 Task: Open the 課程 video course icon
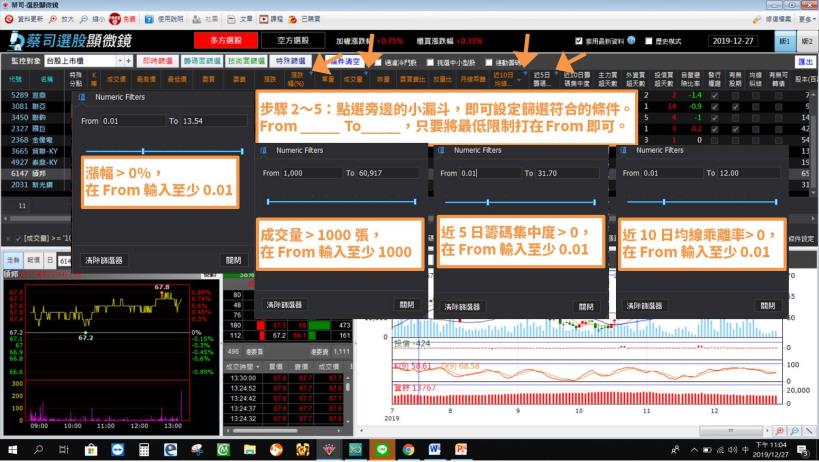[x=264, y=19]
